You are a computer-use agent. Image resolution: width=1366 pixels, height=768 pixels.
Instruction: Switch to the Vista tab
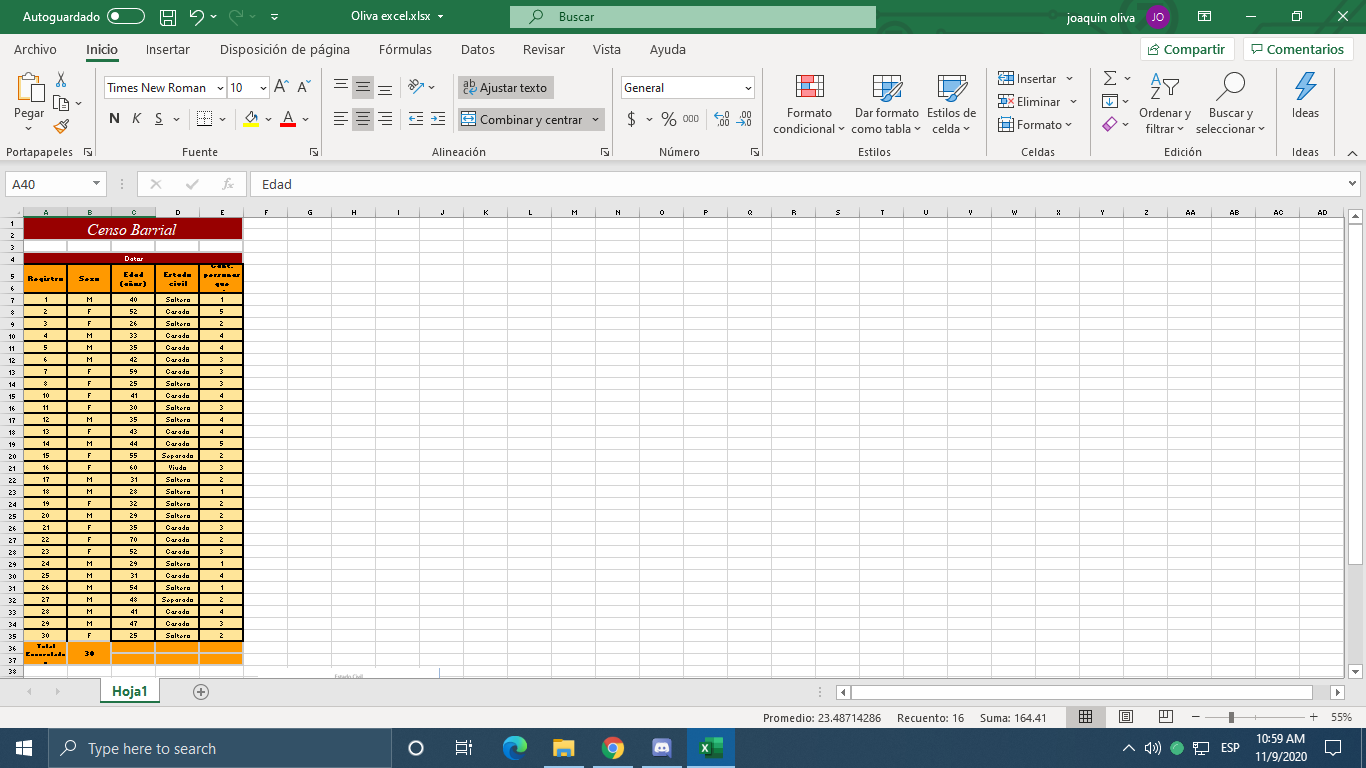(x=607, y=49)
